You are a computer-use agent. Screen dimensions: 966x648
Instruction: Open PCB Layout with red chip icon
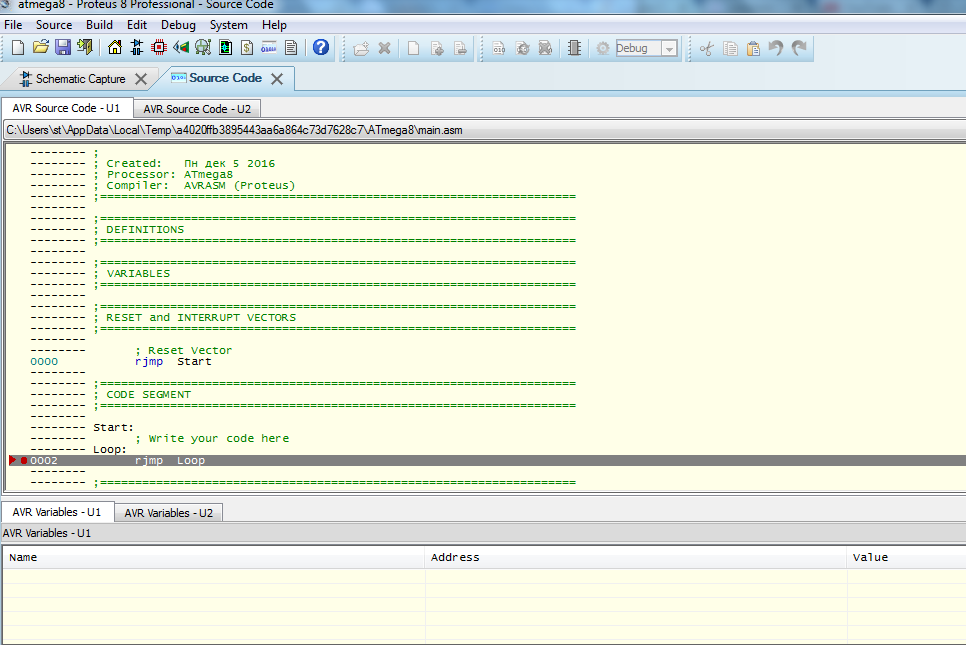(159, 47)
